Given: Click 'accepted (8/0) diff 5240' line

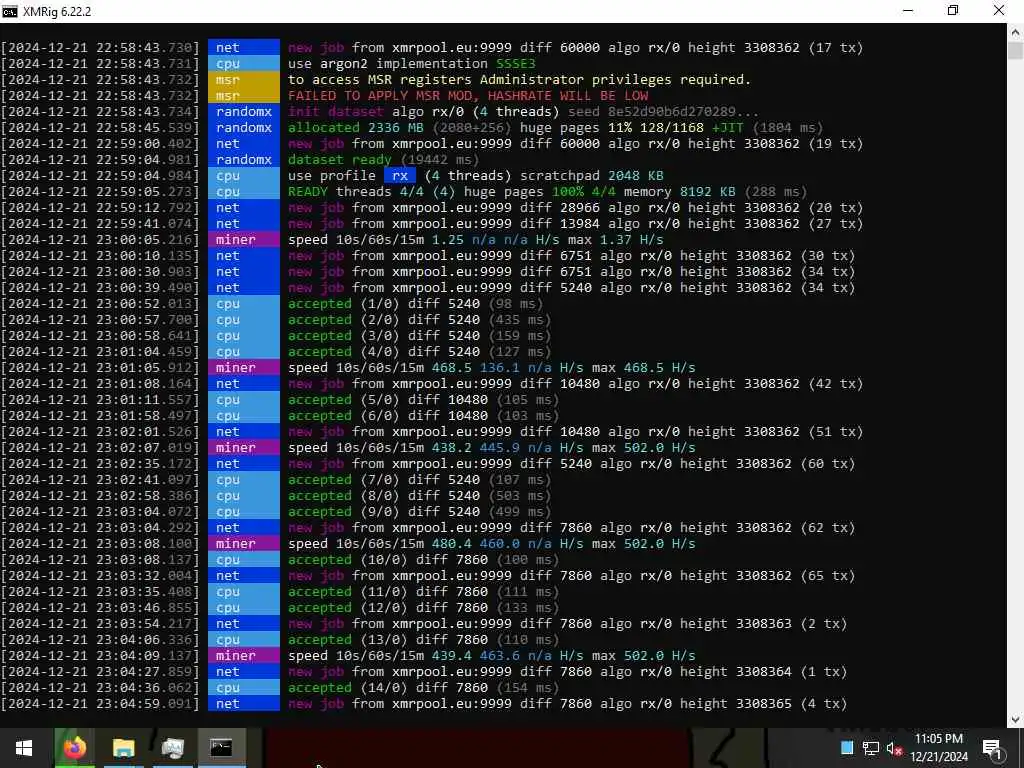Looking at the screenshot, I should [419, 496].
